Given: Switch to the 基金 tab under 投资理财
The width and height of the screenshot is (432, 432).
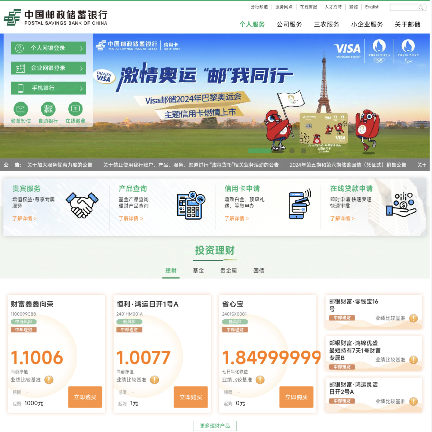Looking at the screenshot, I should click(198, 270).
